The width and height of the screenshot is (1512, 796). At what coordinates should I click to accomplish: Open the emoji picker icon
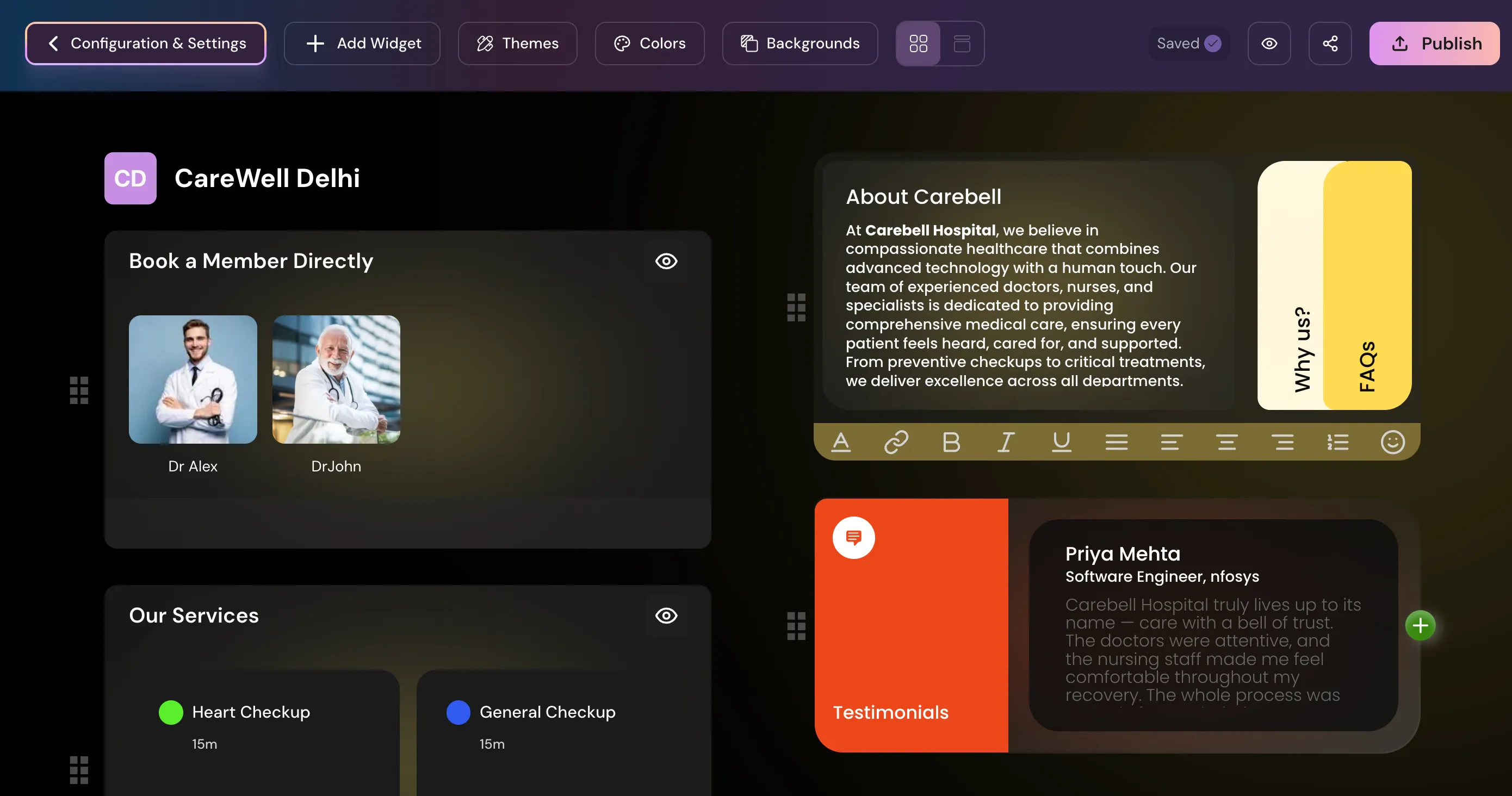(x=1392, y=441)
